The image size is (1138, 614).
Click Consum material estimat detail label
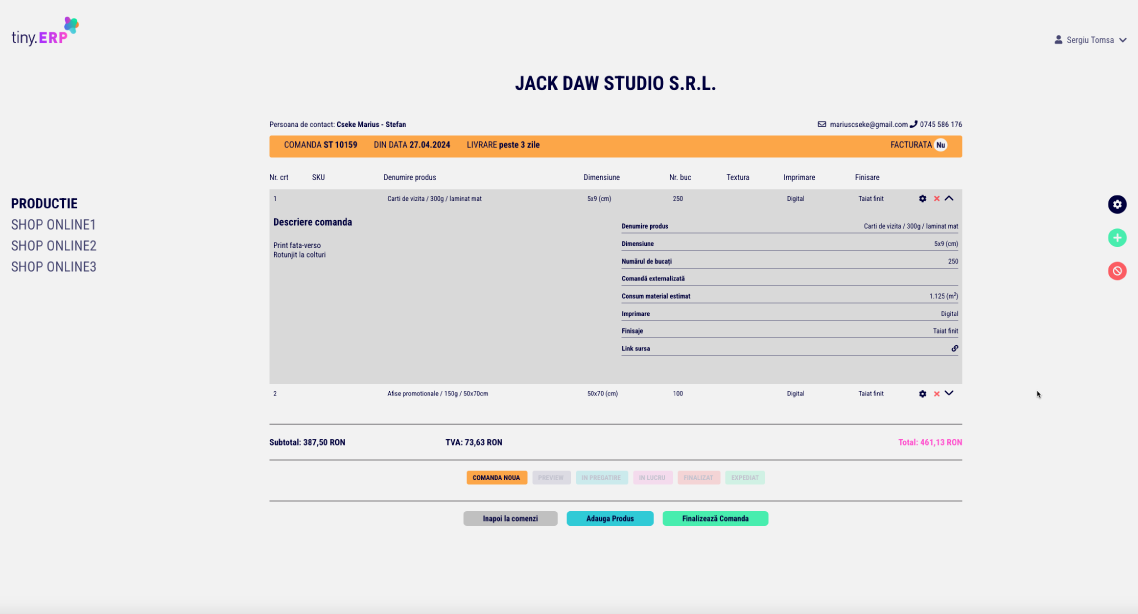(x=656, y=296)
